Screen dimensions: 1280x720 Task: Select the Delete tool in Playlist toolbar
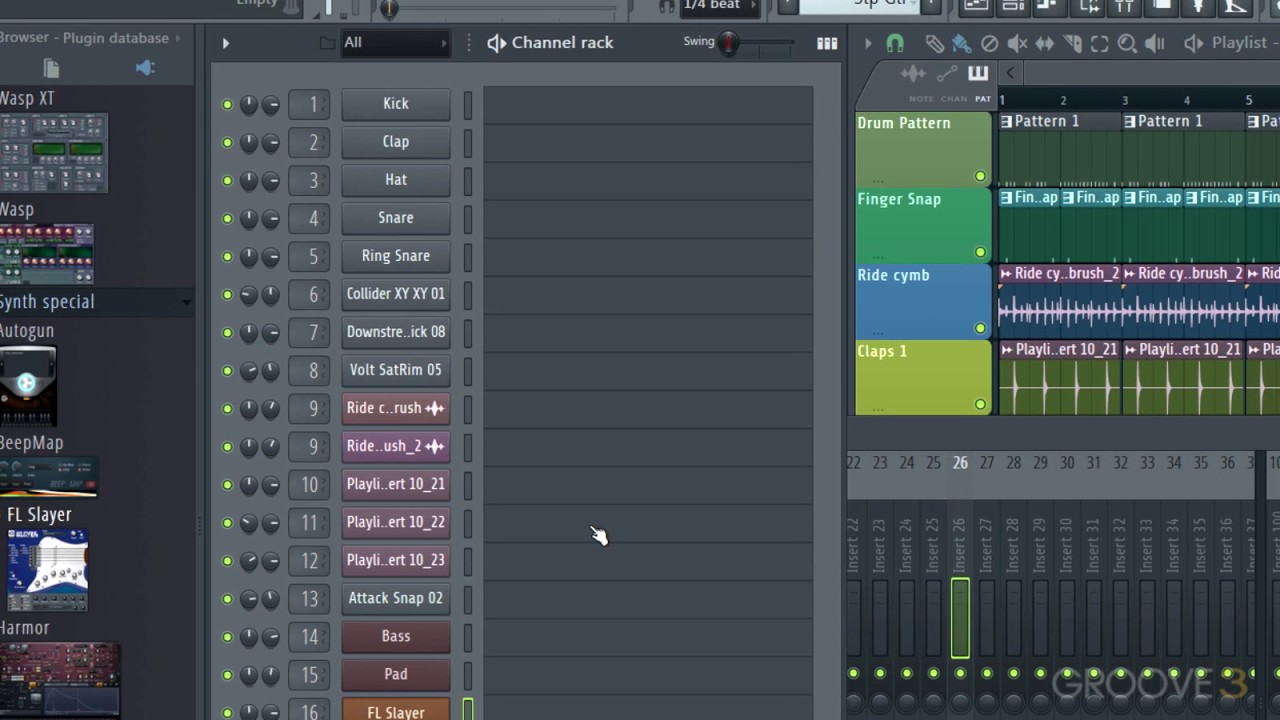[989, 43]
